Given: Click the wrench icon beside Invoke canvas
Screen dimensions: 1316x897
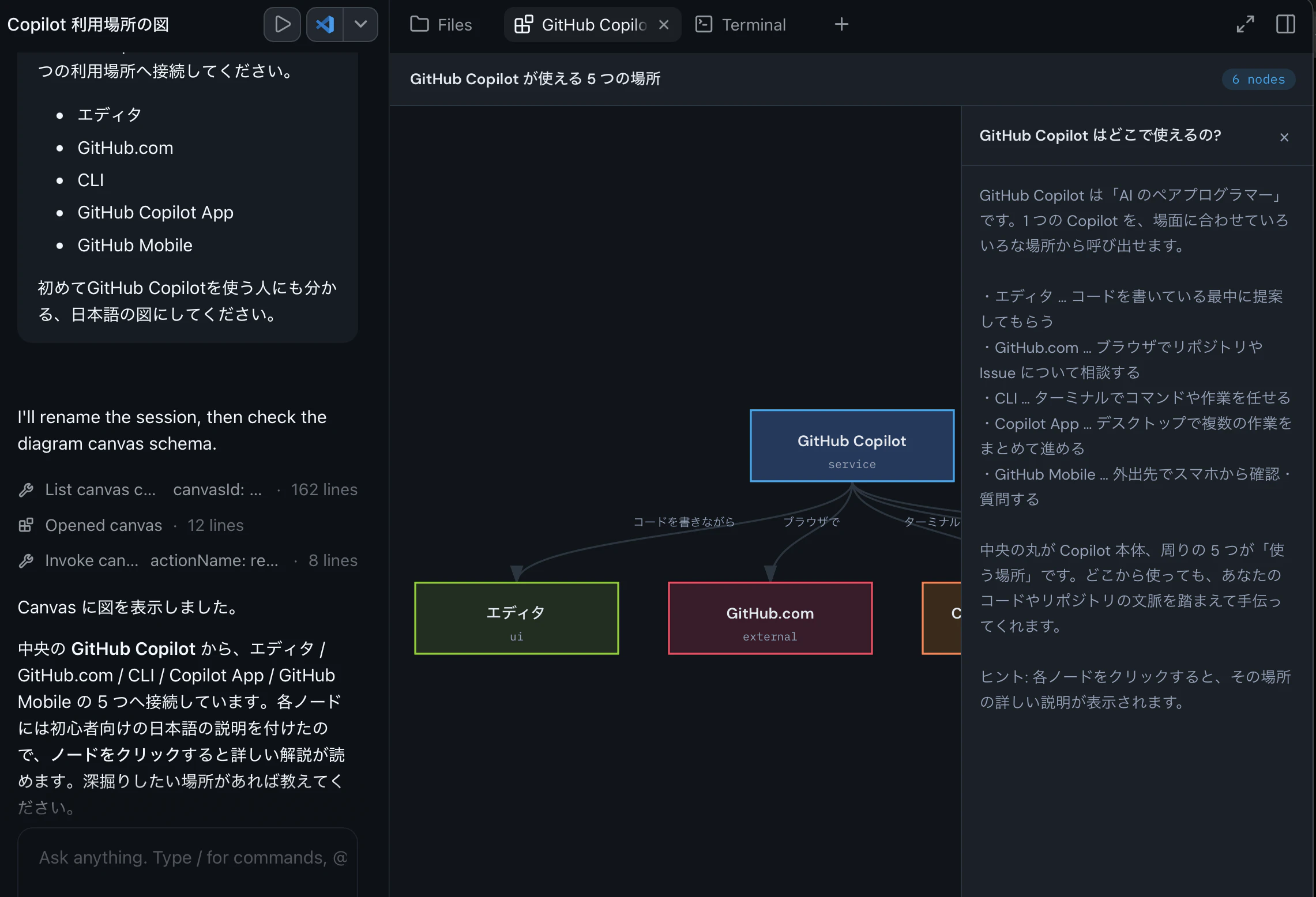Looking at the screenshot, I should point(26,561).
